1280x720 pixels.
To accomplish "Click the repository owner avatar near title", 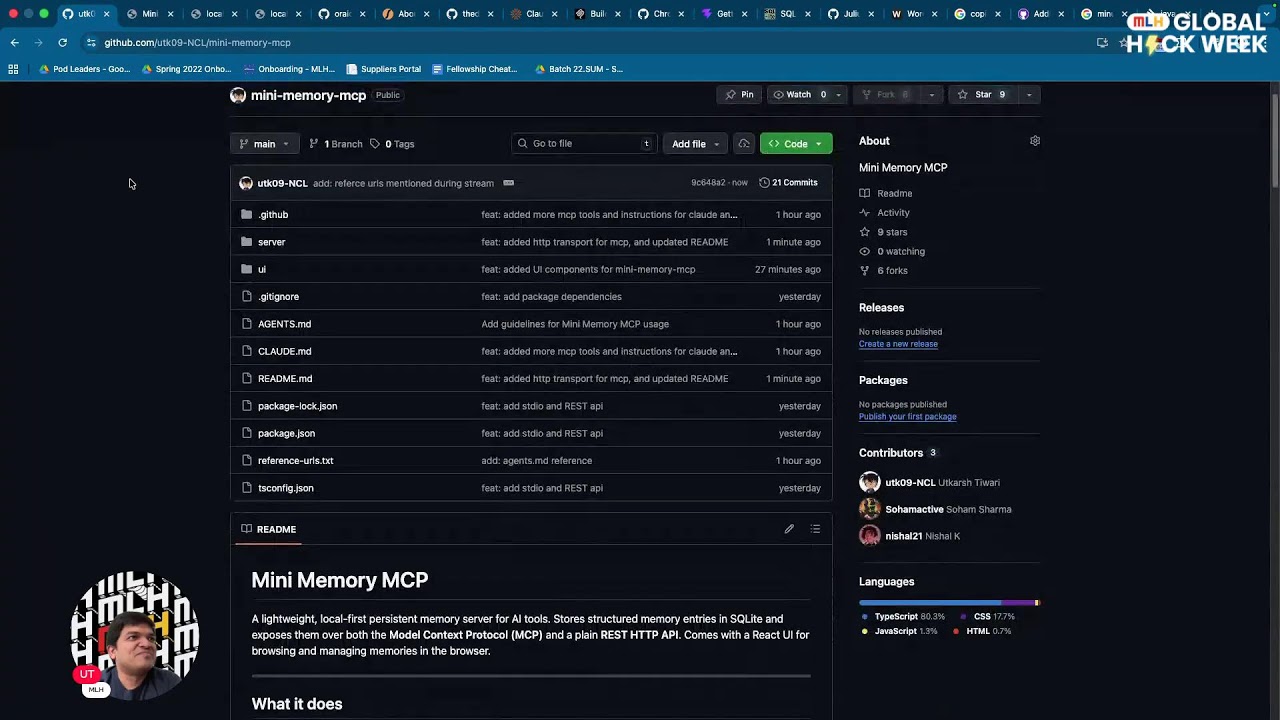I will click(x=238, y=95).
